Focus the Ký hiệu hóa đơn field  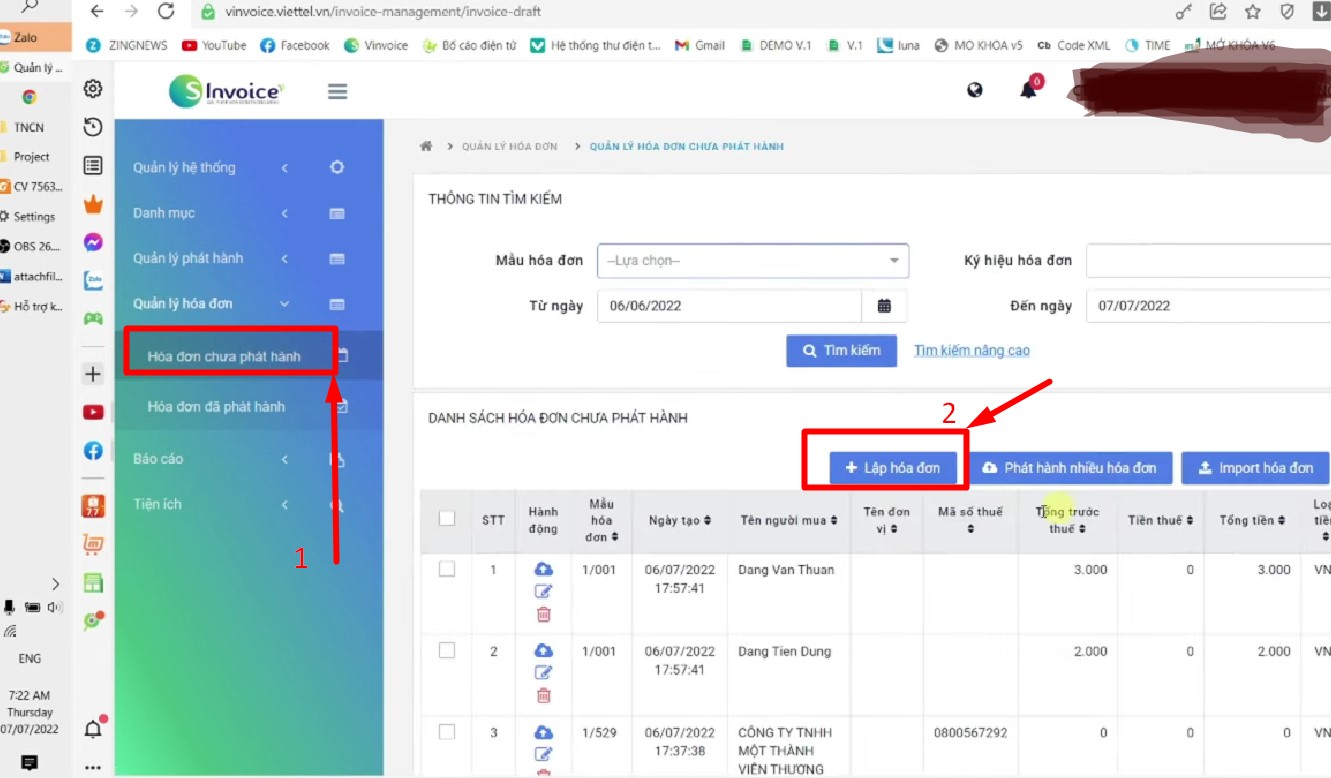pyautogui.click(x=1208, y=261)
